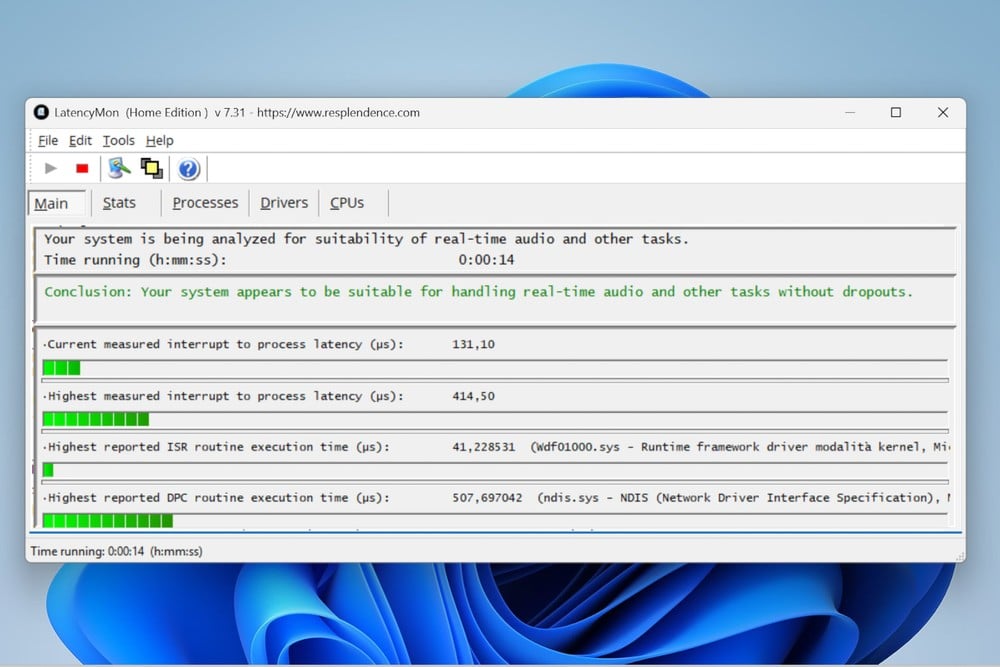This screenshot has height=667, width=1000.
Task: Click the ndis.sys driver description text
Action: 744,497
